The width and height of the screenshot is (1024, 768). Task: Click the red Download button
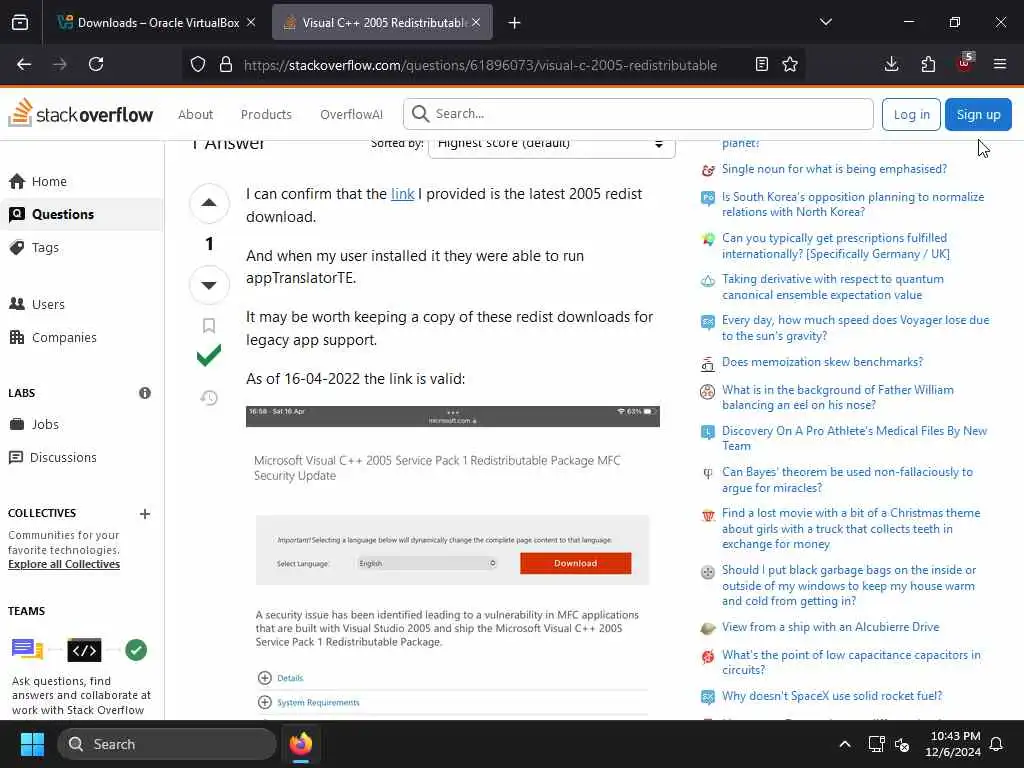(x=575, y=563)
